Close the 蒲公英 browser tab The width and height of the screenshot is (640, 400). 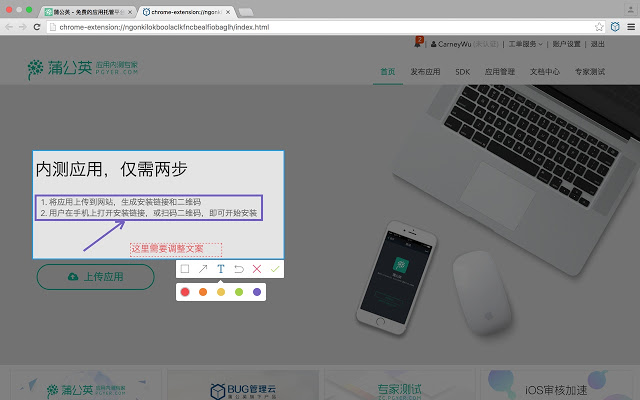130,12
